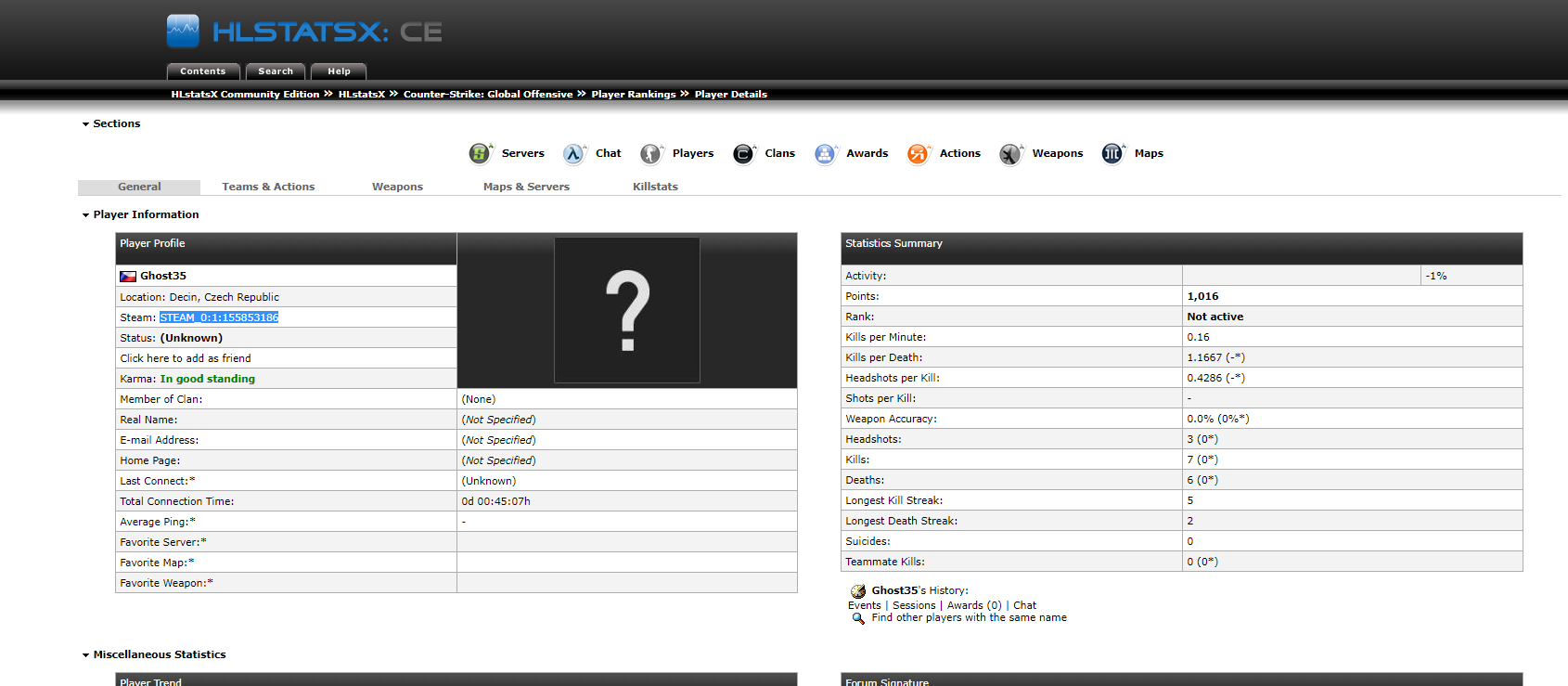Open the Killstats tab
Image resolution: width=1568 pixels, height=686 pixels.
tap(655, 187)
